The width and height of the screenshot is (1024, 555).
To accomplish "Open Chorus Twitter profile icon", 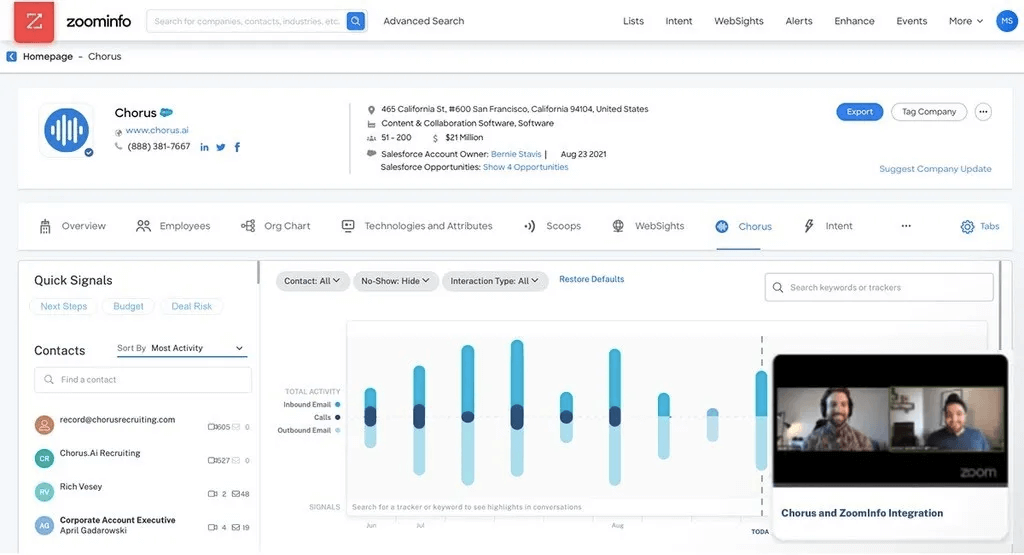I will 221,148.
